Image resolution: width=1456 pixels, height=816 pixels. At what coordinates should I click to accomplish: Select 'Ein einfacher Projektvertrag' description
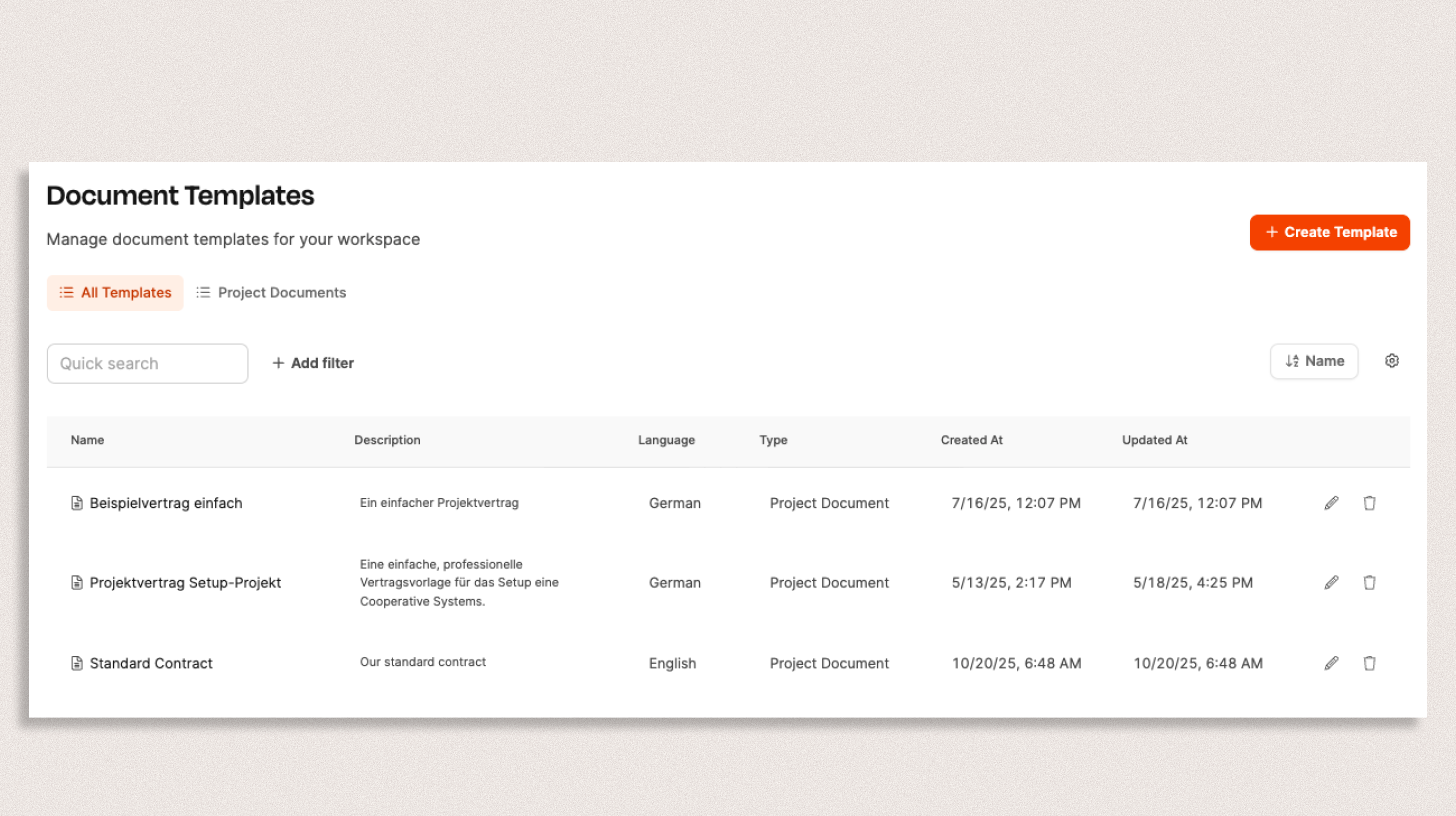(x=439, y=503)
